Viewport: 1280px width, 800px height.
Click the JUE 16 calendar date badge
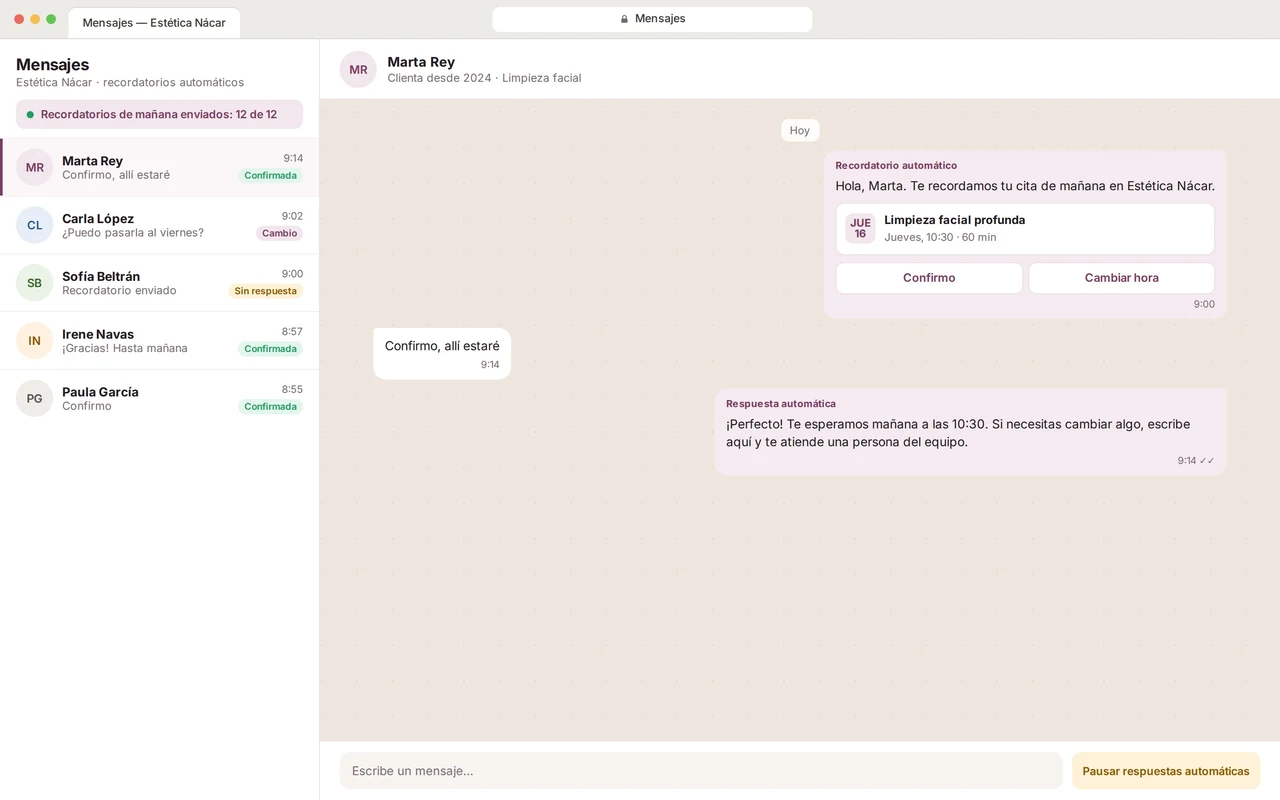point(860,228)
